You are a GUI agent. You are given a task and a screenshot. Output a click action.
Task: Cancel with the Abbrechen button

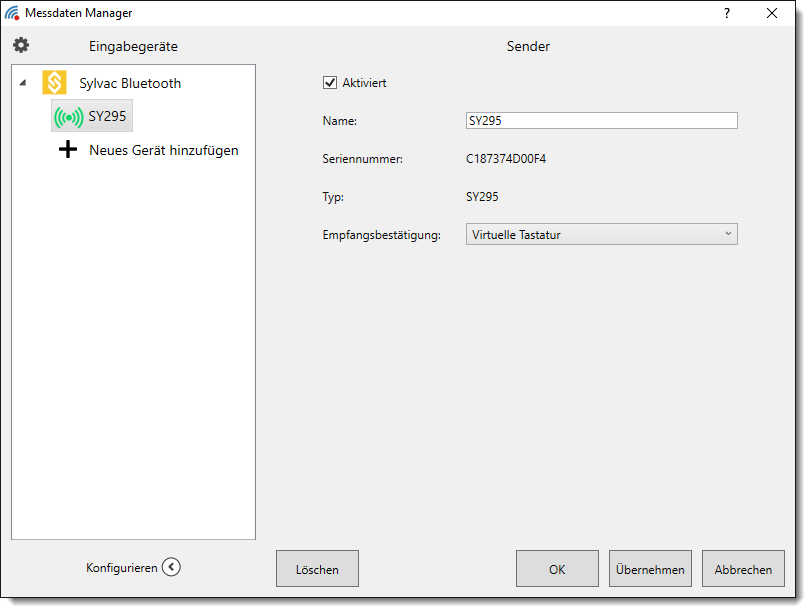click(x=743, y=569)
